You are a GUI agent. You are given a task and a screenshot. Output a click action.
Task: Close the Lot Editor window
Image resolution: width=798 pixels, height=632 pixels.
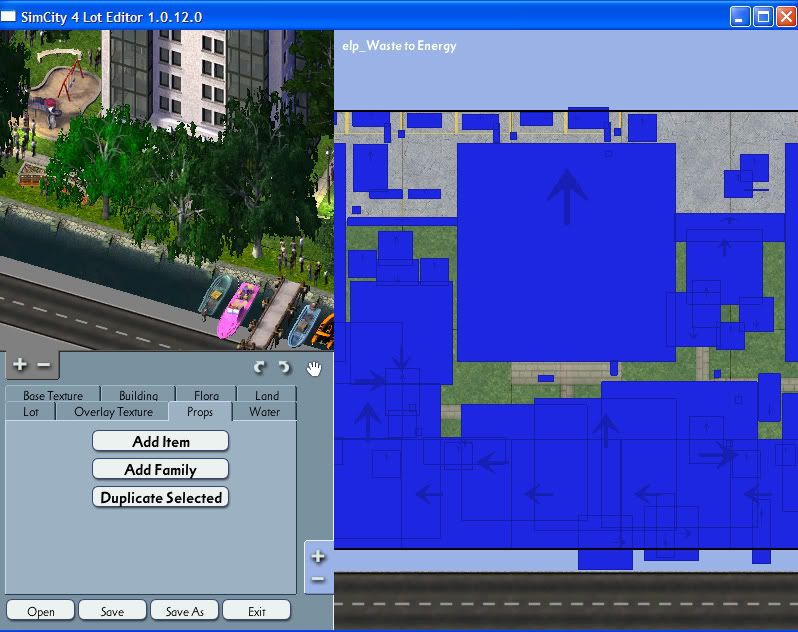pyautogui.click(x=786, y=17)
